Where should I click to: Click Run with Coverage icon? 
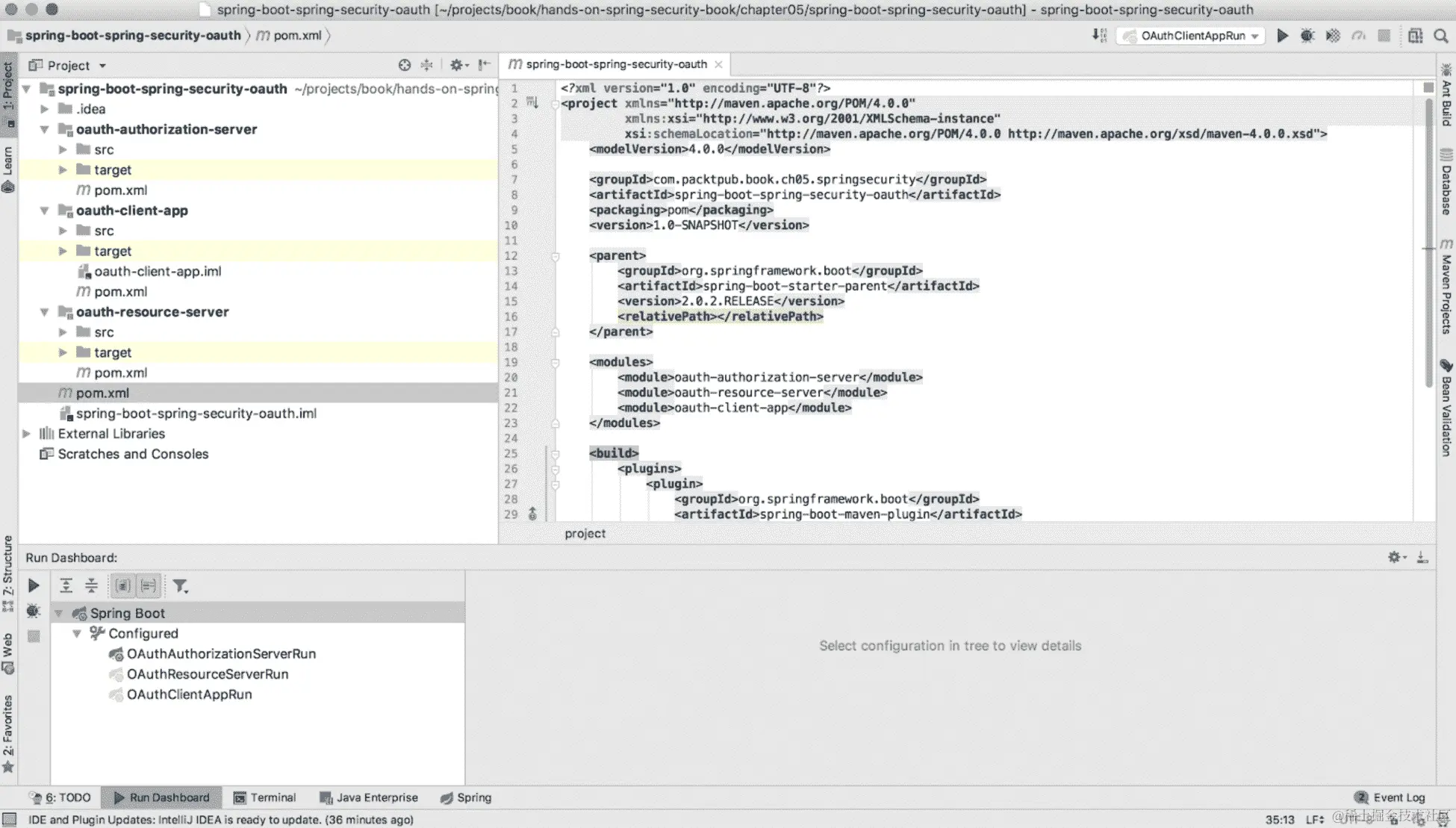[1333, 36]
